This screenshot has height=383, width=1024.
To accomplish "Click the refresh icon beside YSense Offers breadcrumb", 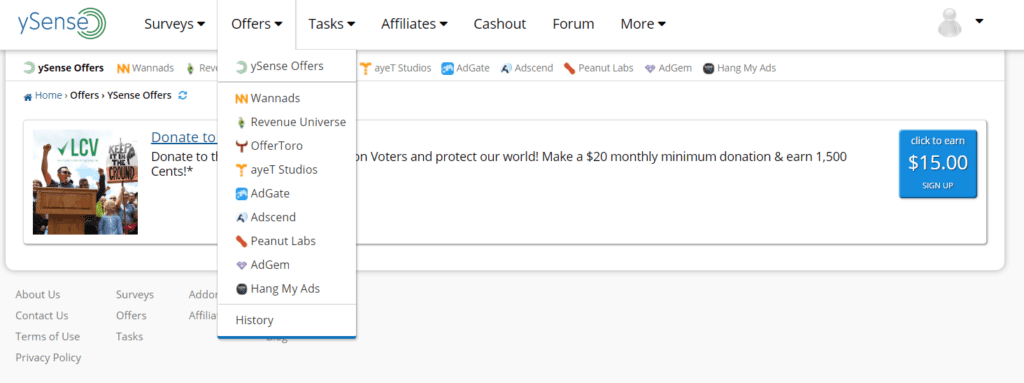I will (183, 95).
